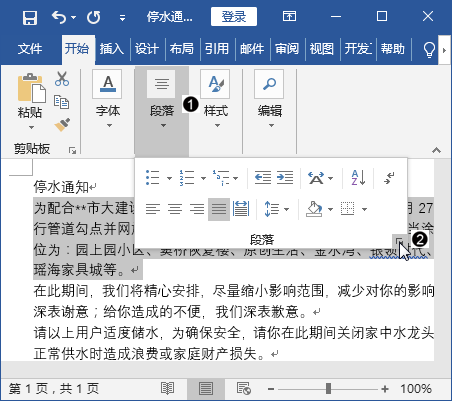The image size is (452, 401).
Task: Switch to the 邮件 tab
Action: (252, 49)
